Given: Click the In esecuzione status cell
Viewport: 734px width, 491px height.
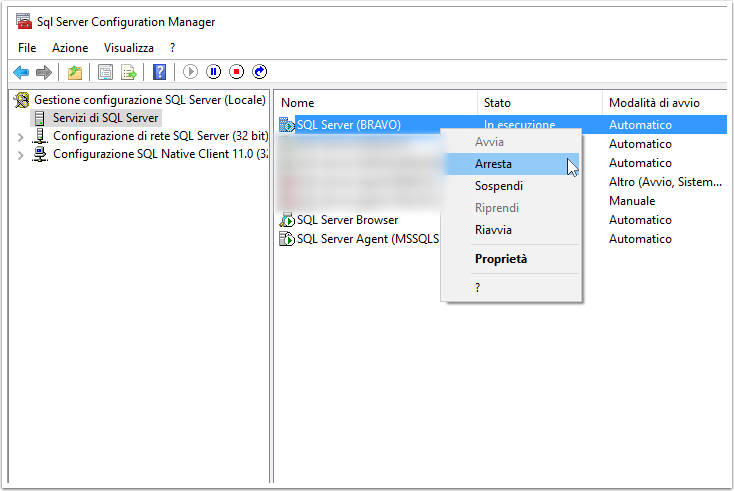Looking at the screenshot, I should coord(520,125).
